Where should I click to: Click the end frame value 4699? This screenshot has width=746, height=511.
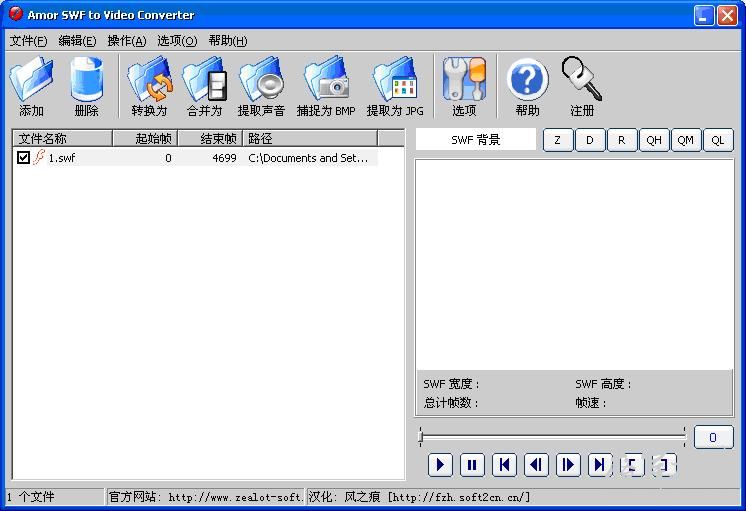point(224,158)
